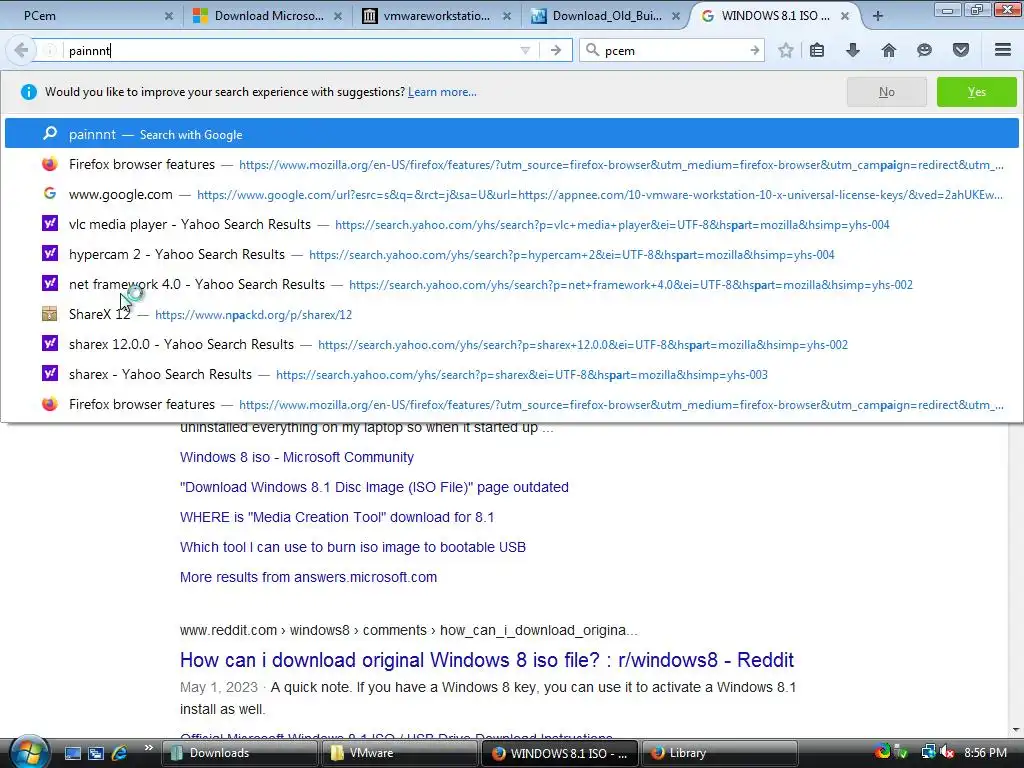
Task: Expand the quick launch chevron
Action: pos(148,748)
